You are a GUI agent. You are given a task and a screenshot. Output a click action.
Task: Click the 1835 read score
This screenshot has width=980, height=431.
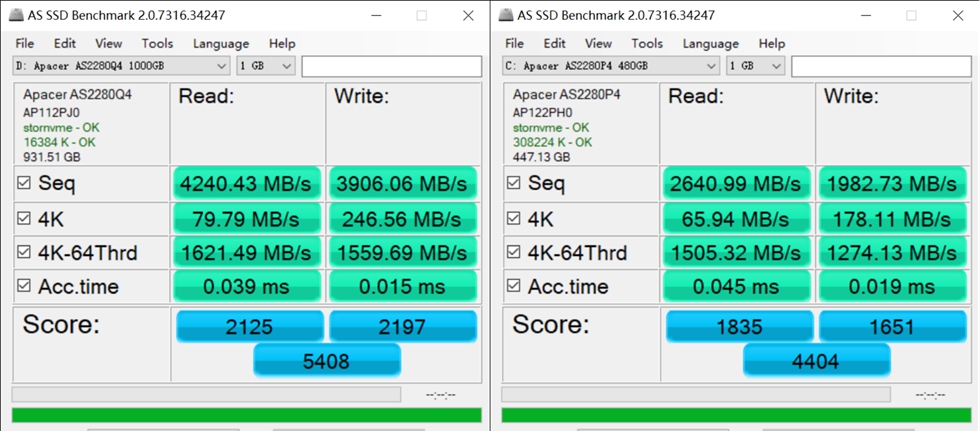point(740,327)
